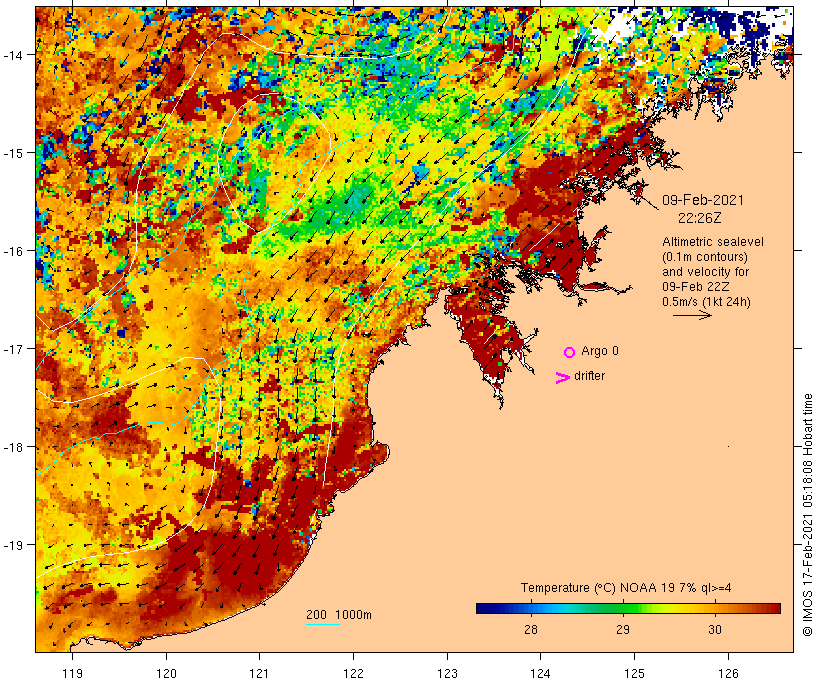
Task: Click the IMOS copyright timestamp text
Action: [x=807, y=515]
